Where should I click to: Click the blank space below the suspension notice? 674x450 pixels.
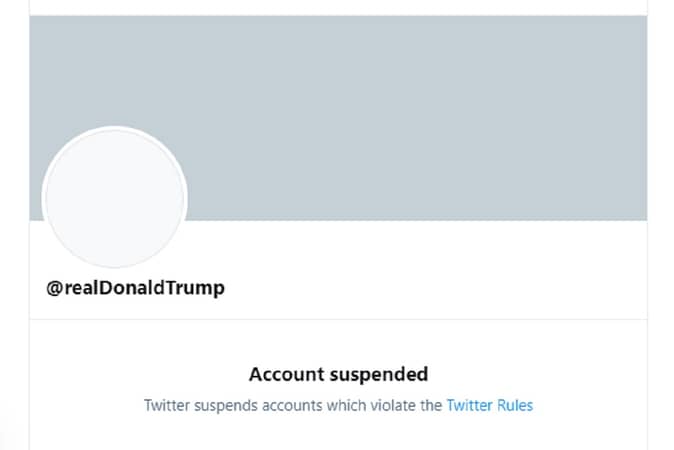tap(338, 435)
